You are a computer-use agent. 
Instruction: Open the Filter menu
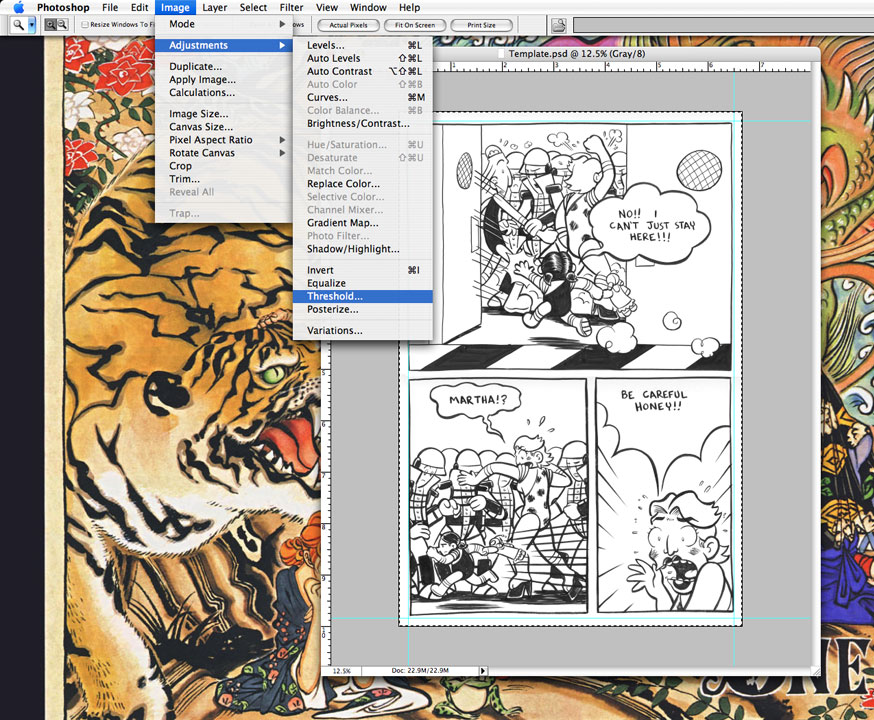[291, 7]
